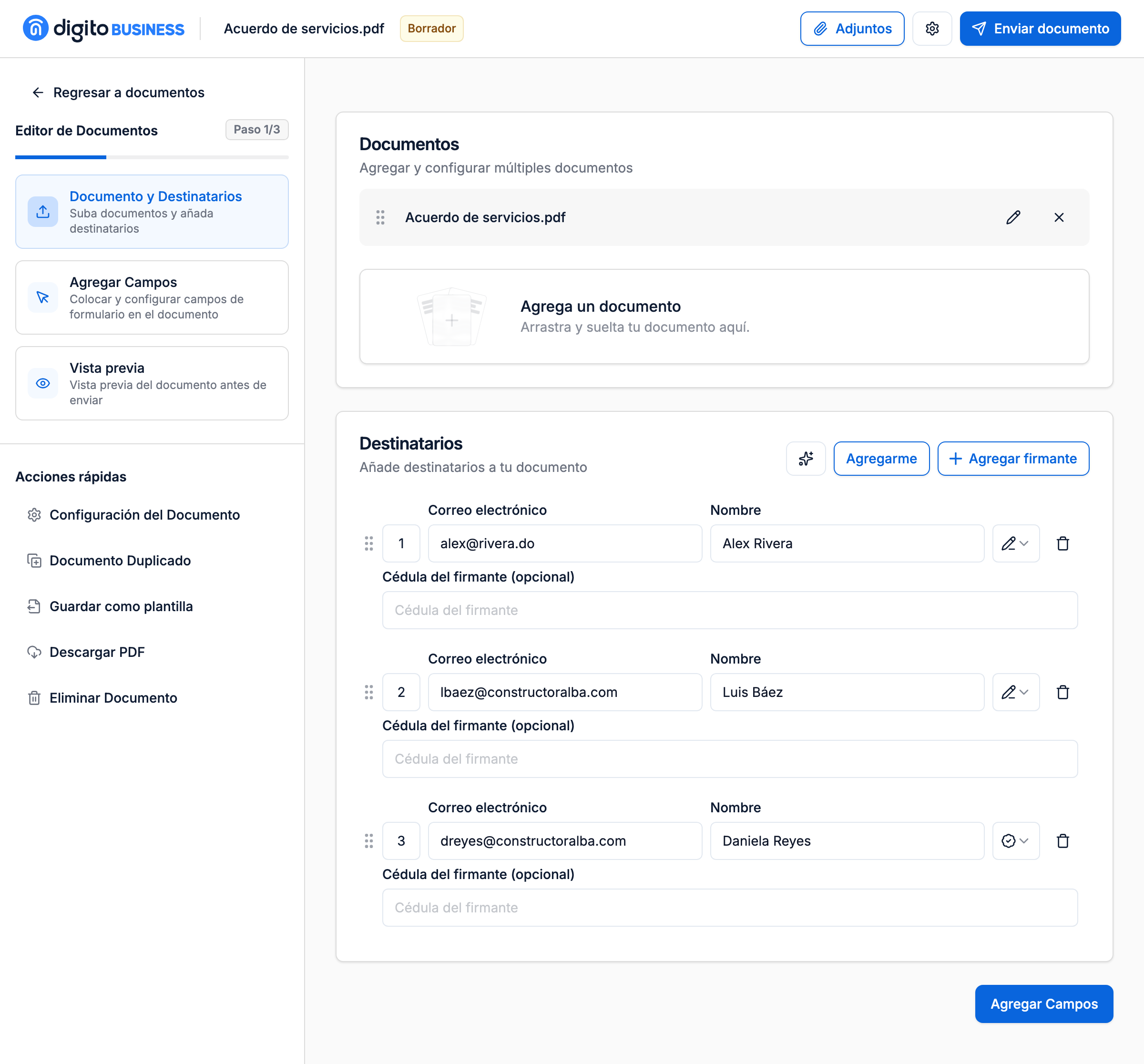Screen dimensions: 1144x1064
Task: Delete recipient Luis Báez with the trash icon
Action: [1062, 692]
